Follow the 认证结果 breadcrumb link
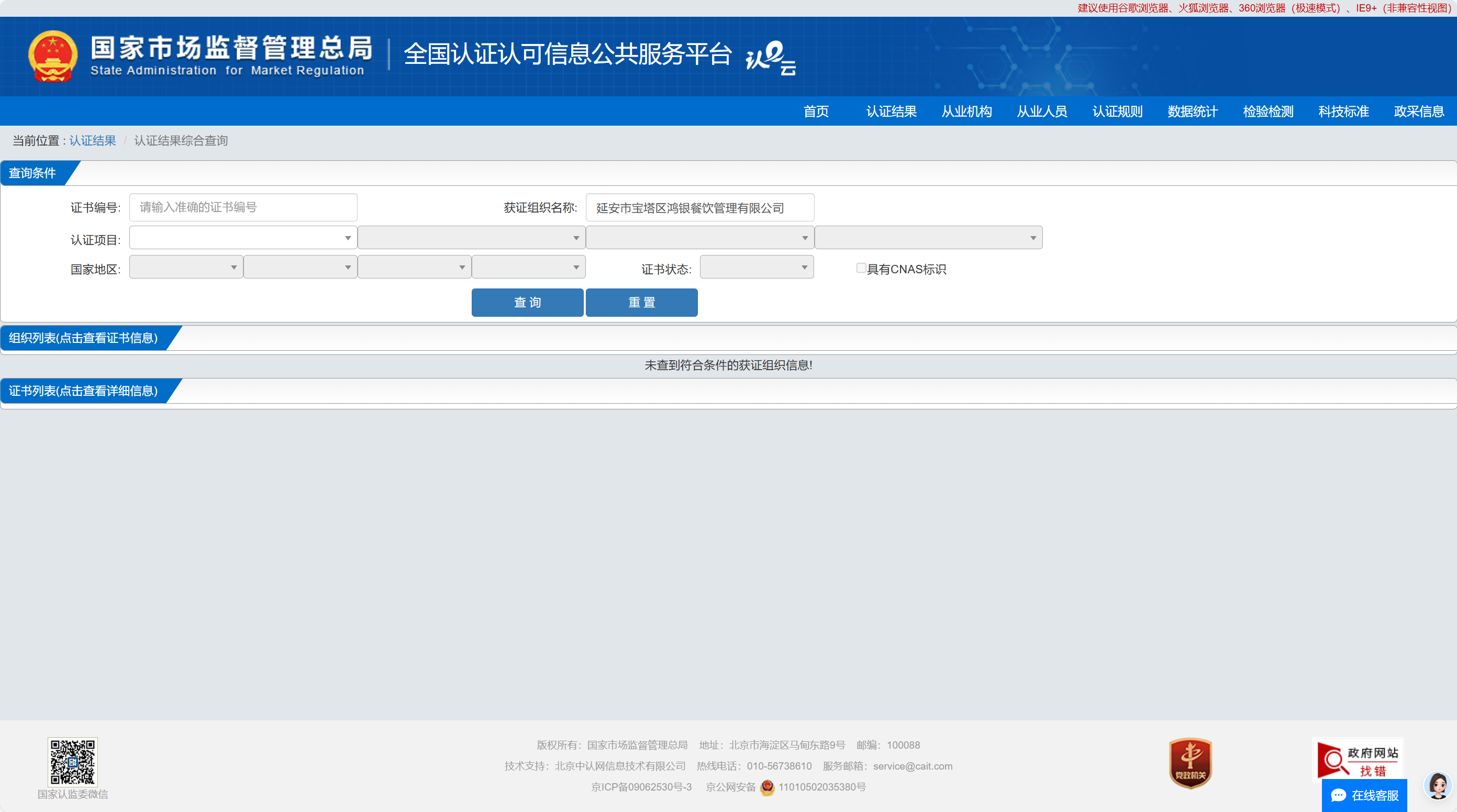 92,141
